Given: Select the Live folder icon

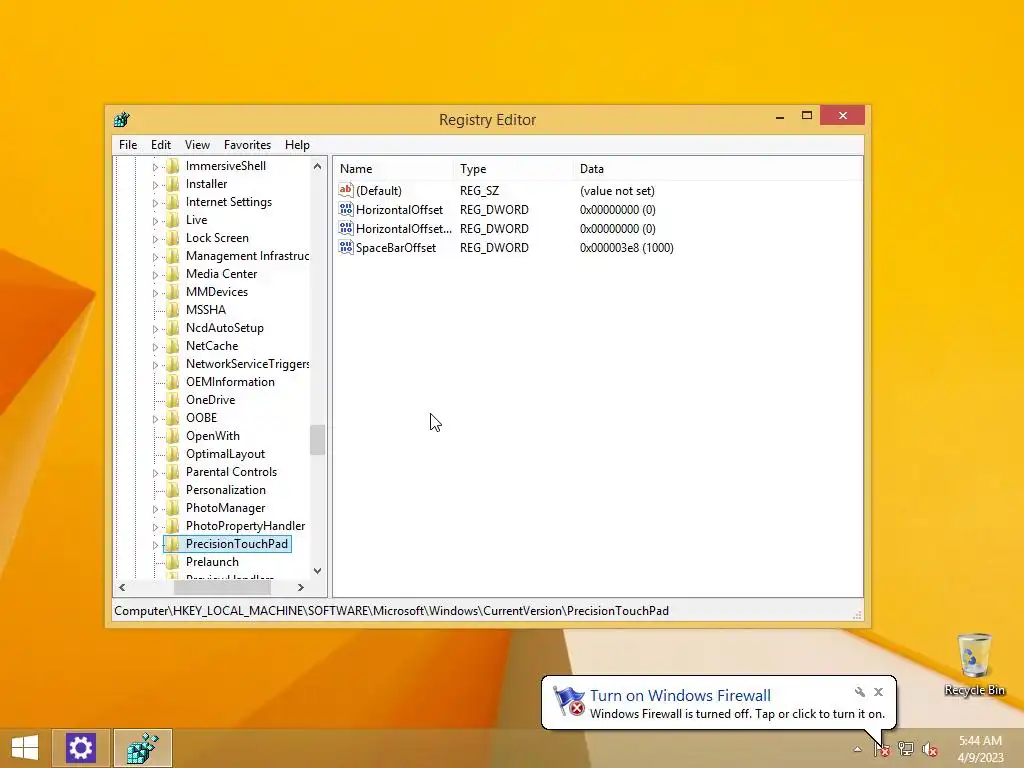Looking at the screenshot, I should 173,219.
